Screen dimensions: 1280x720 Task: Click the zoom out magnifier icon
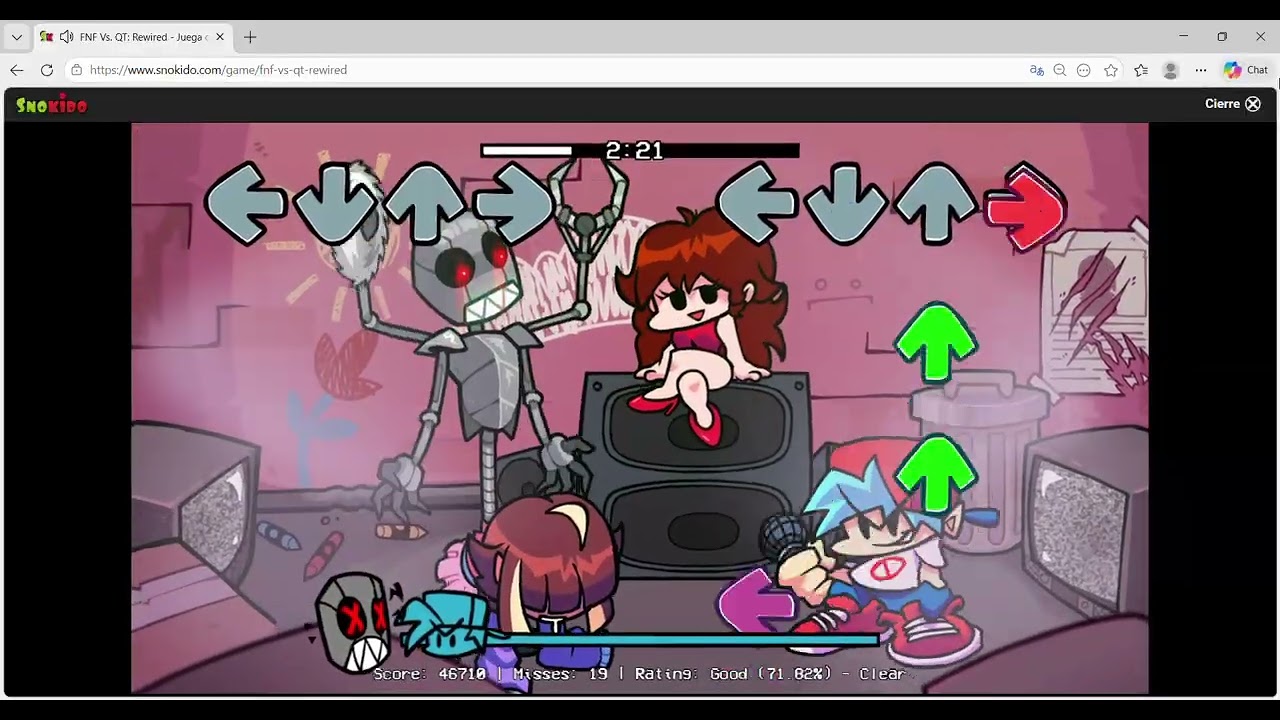pos(1060,70)
